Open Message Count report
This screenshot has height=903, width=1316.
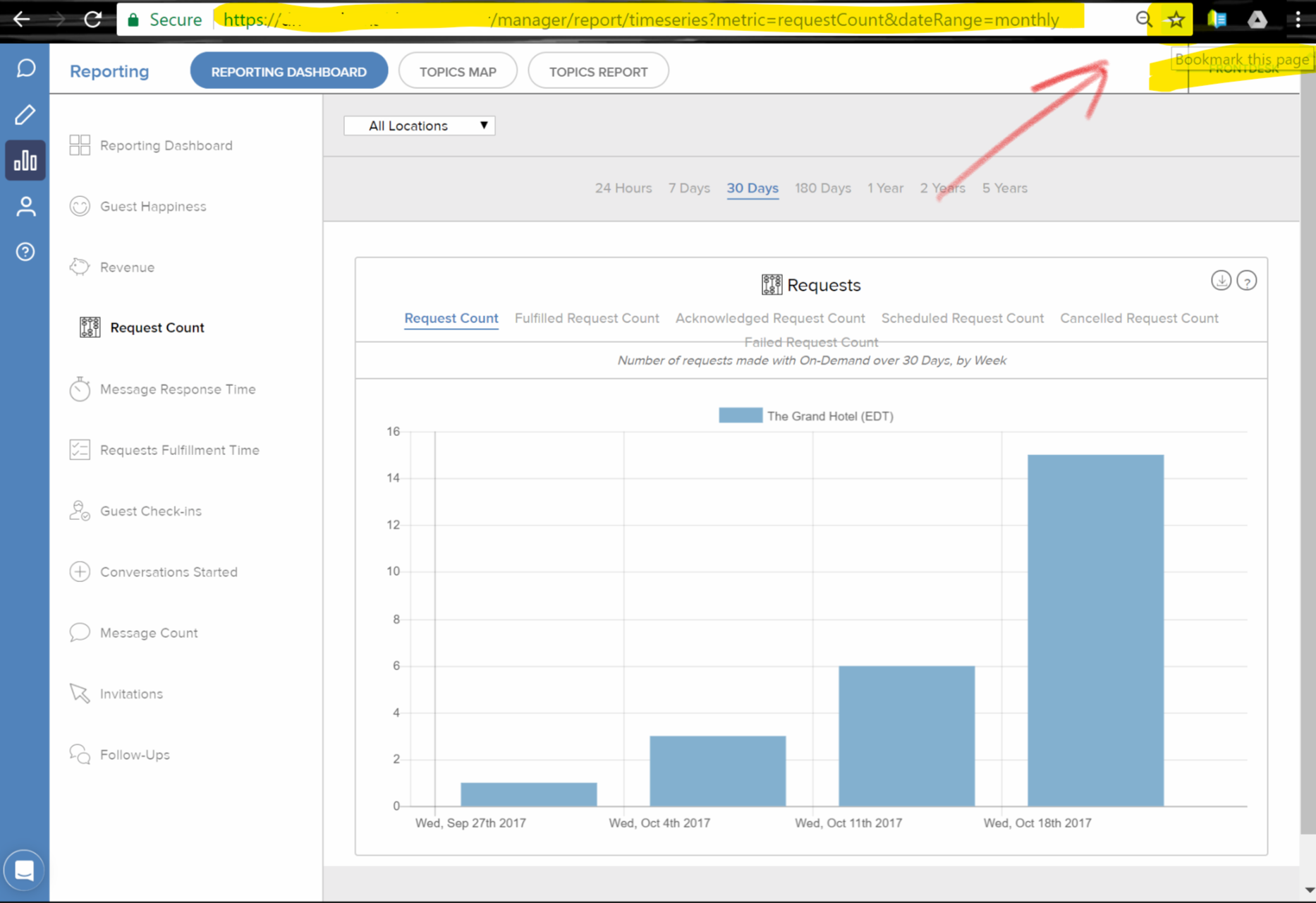click(x=149, y=633)
